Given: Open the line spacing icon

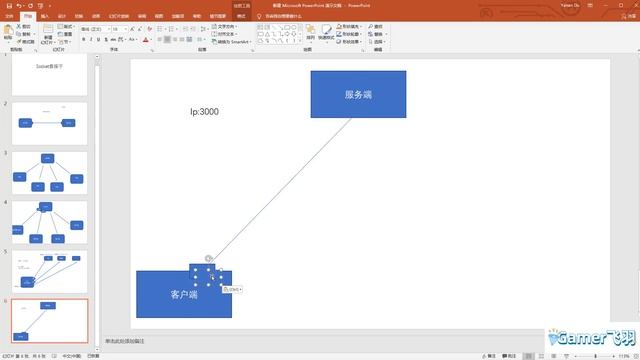Looking at the screenshot, I should 203,29.
